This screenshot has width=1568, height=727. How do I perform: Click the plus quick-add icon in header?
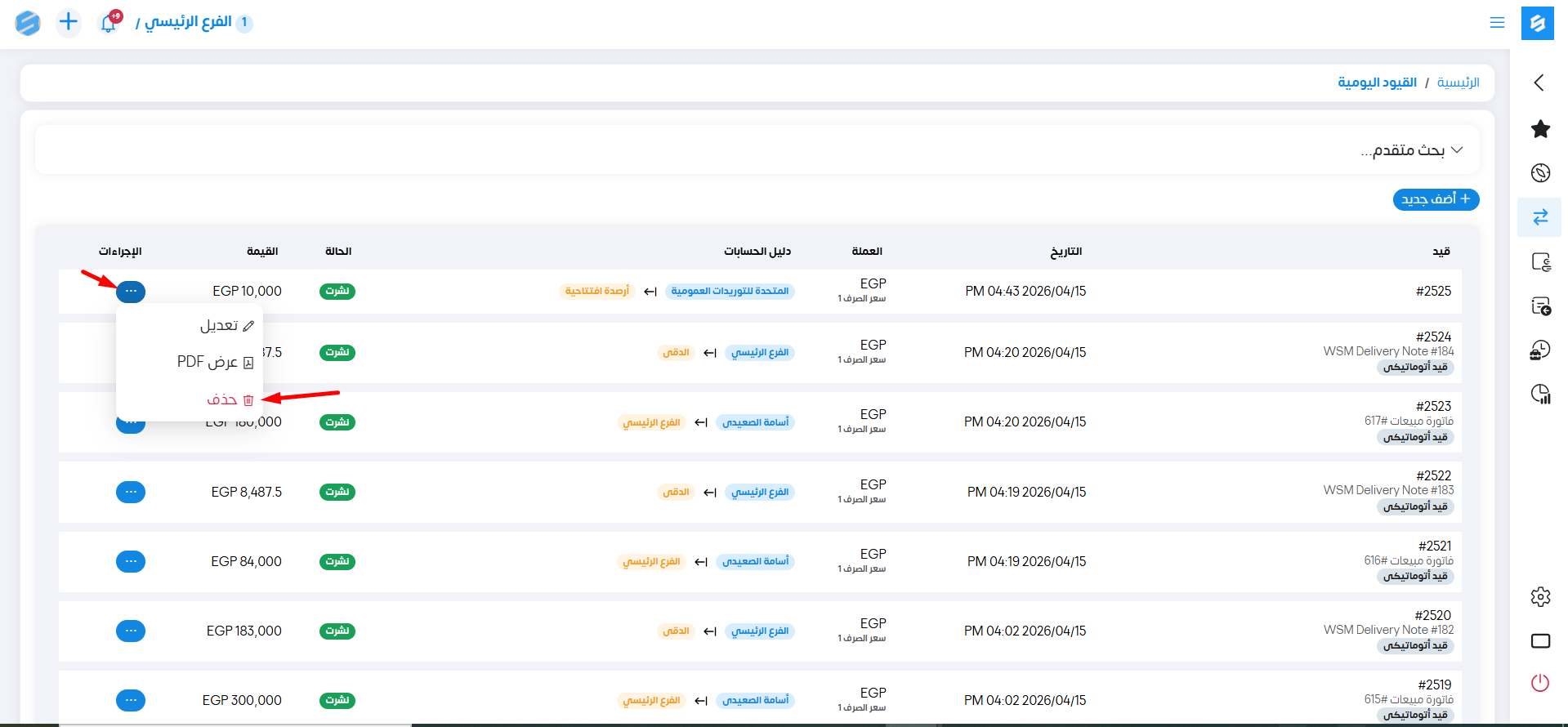pyautogui.click(x=69, y=22)
